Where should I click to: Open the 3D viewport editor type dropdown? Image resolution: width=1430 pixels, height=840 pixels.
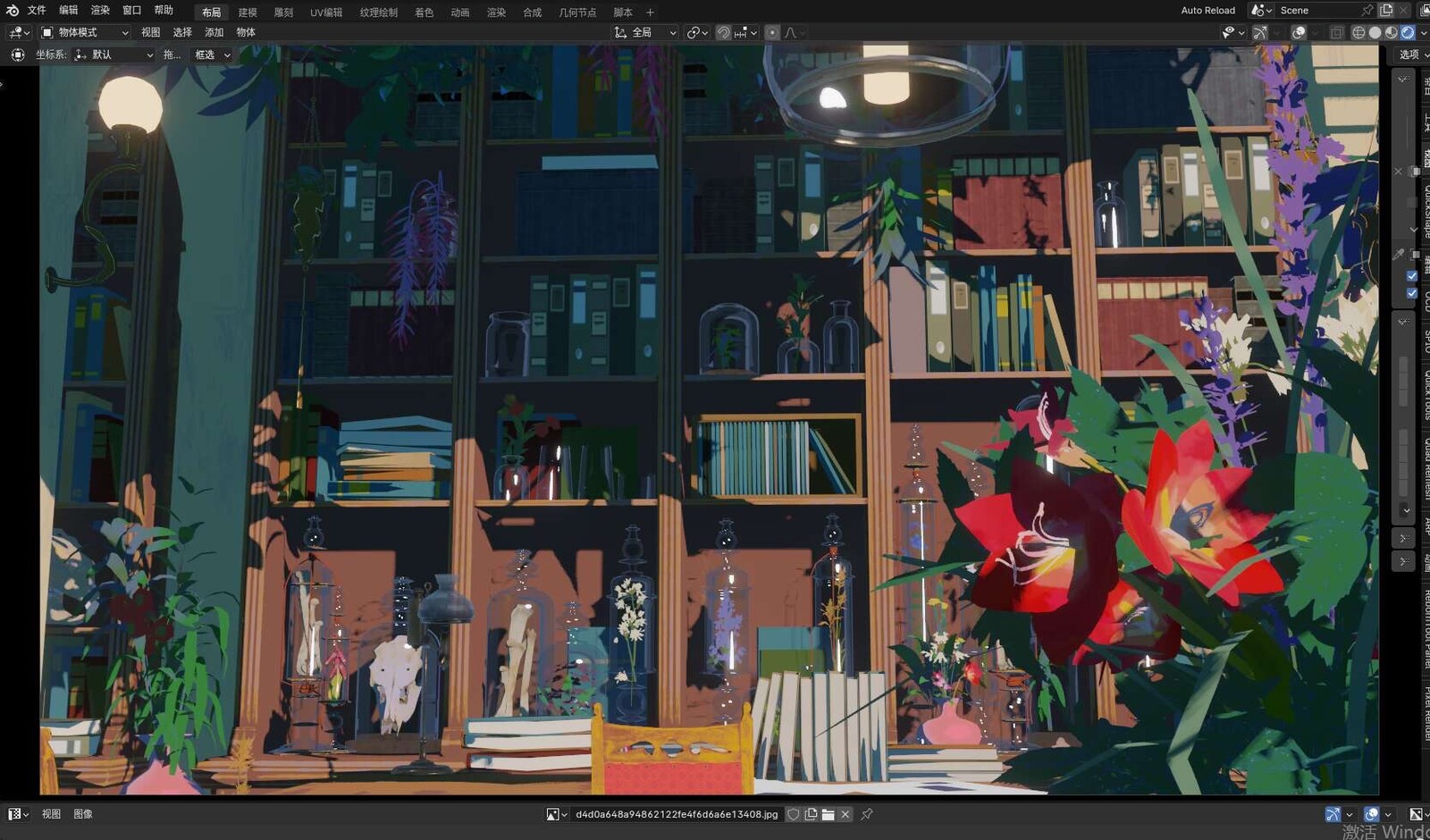click(x=19, y=32)
